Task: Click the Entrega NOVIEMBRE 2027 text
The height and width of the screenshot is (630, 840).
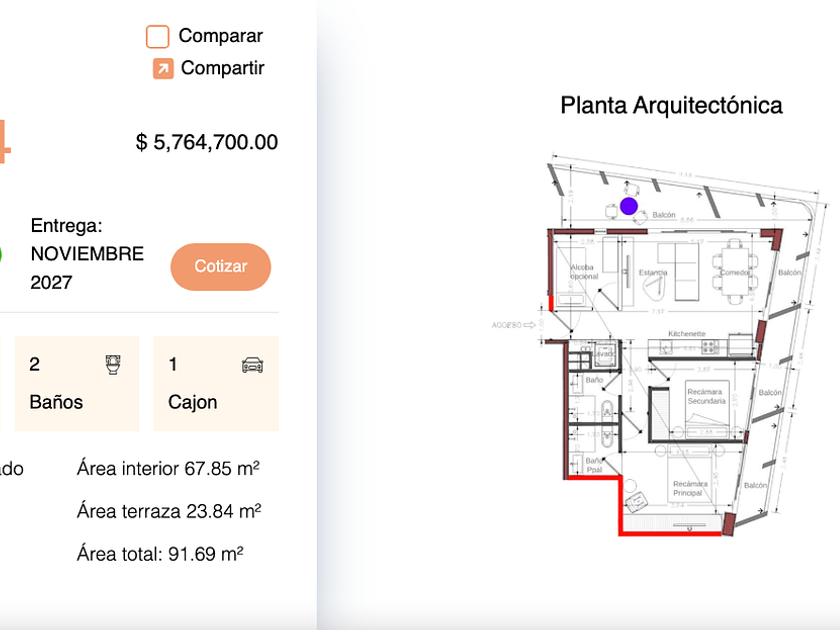Action: pos(87,254)
